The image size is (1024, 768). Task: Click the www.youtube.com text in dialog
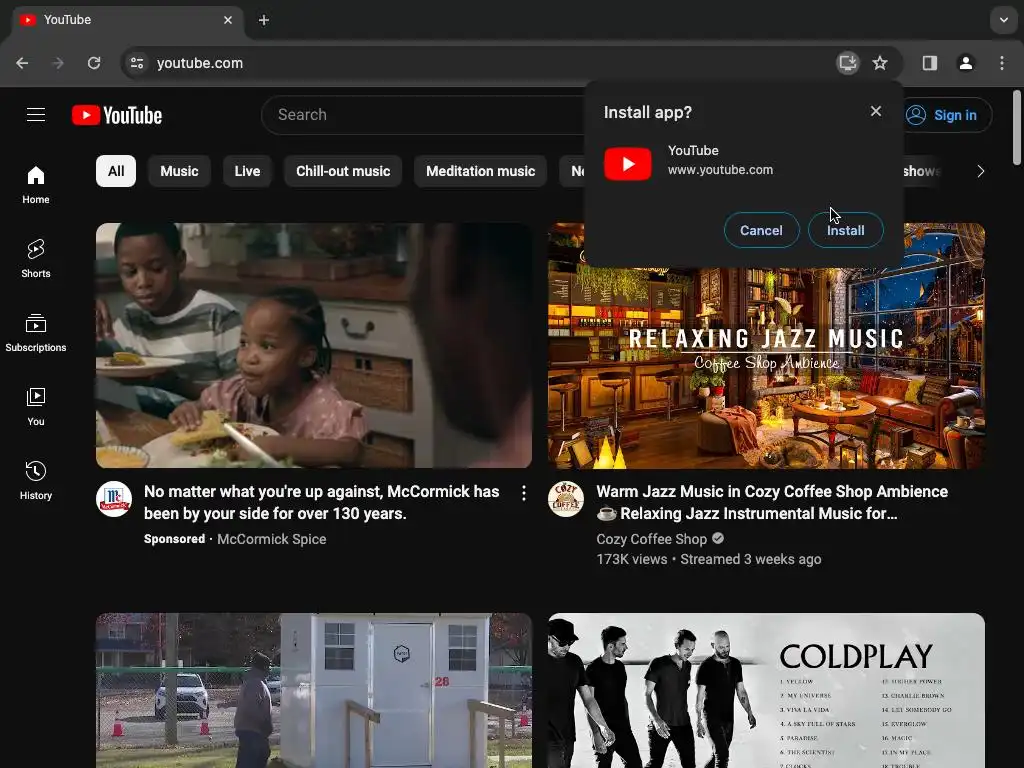(x=720, y=170)
